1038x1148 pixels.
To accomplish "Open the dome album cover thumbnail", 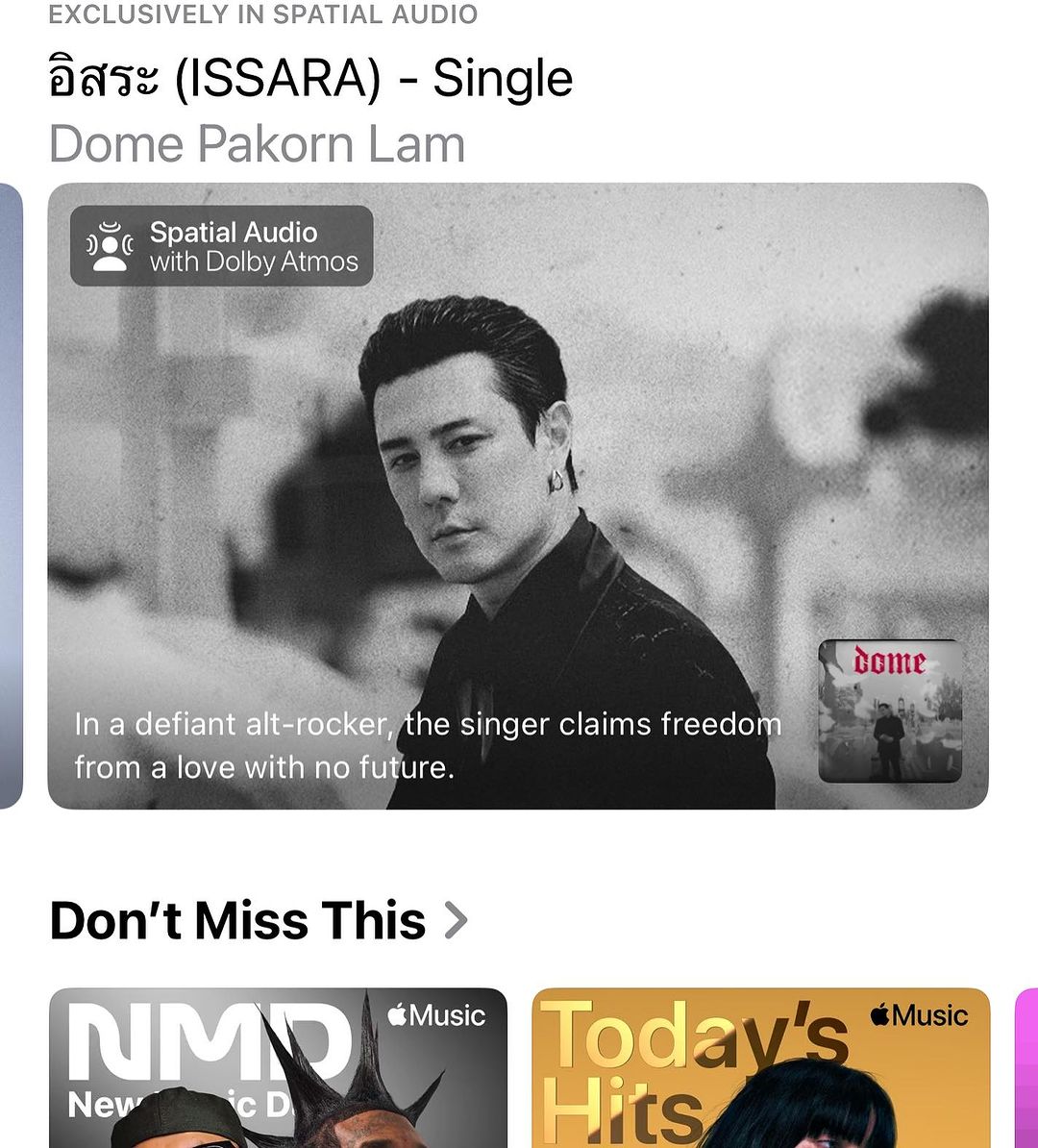I will [x=889, y=711].
